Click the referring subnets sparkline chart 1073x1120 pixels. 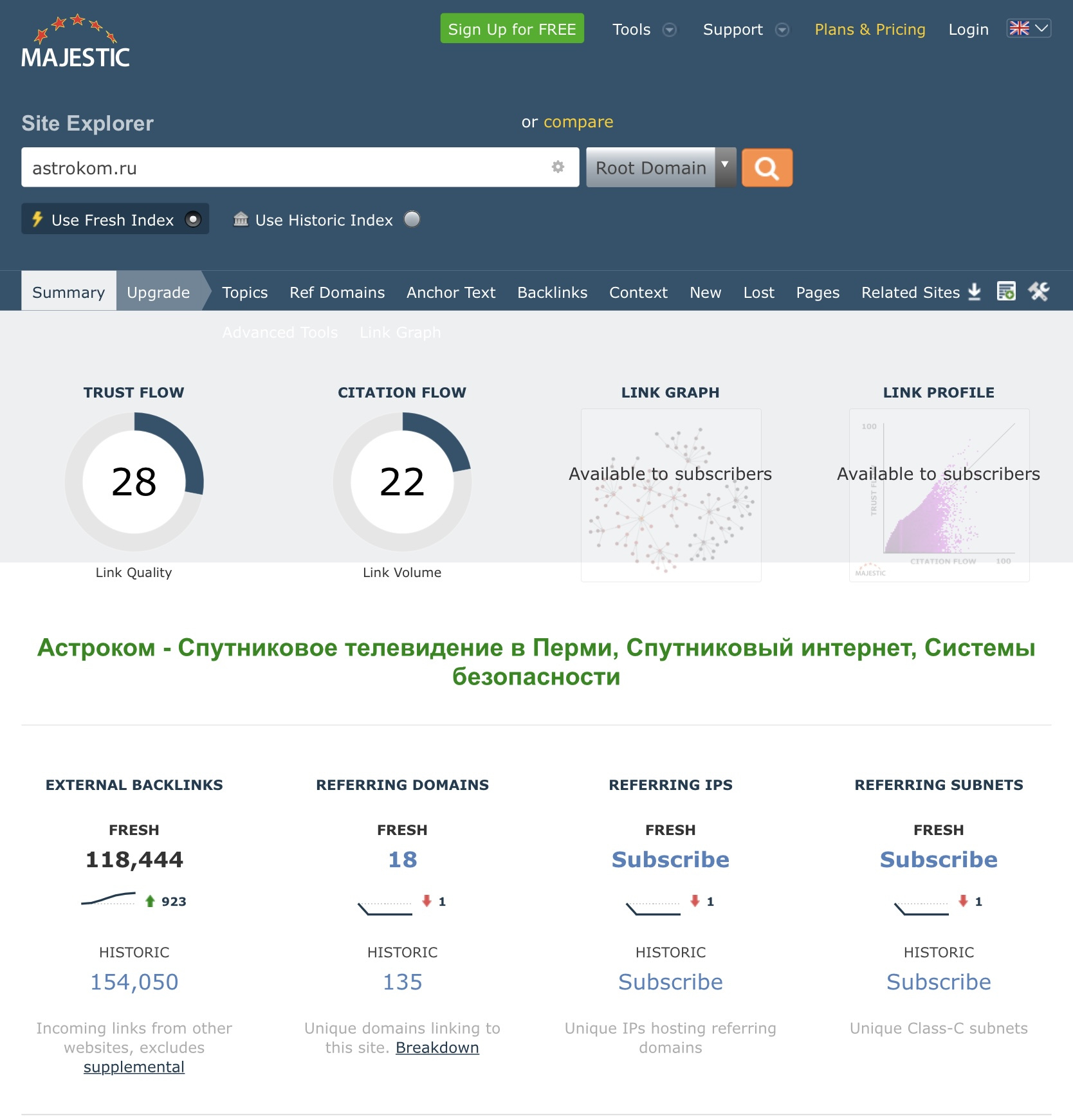point(921,908)
